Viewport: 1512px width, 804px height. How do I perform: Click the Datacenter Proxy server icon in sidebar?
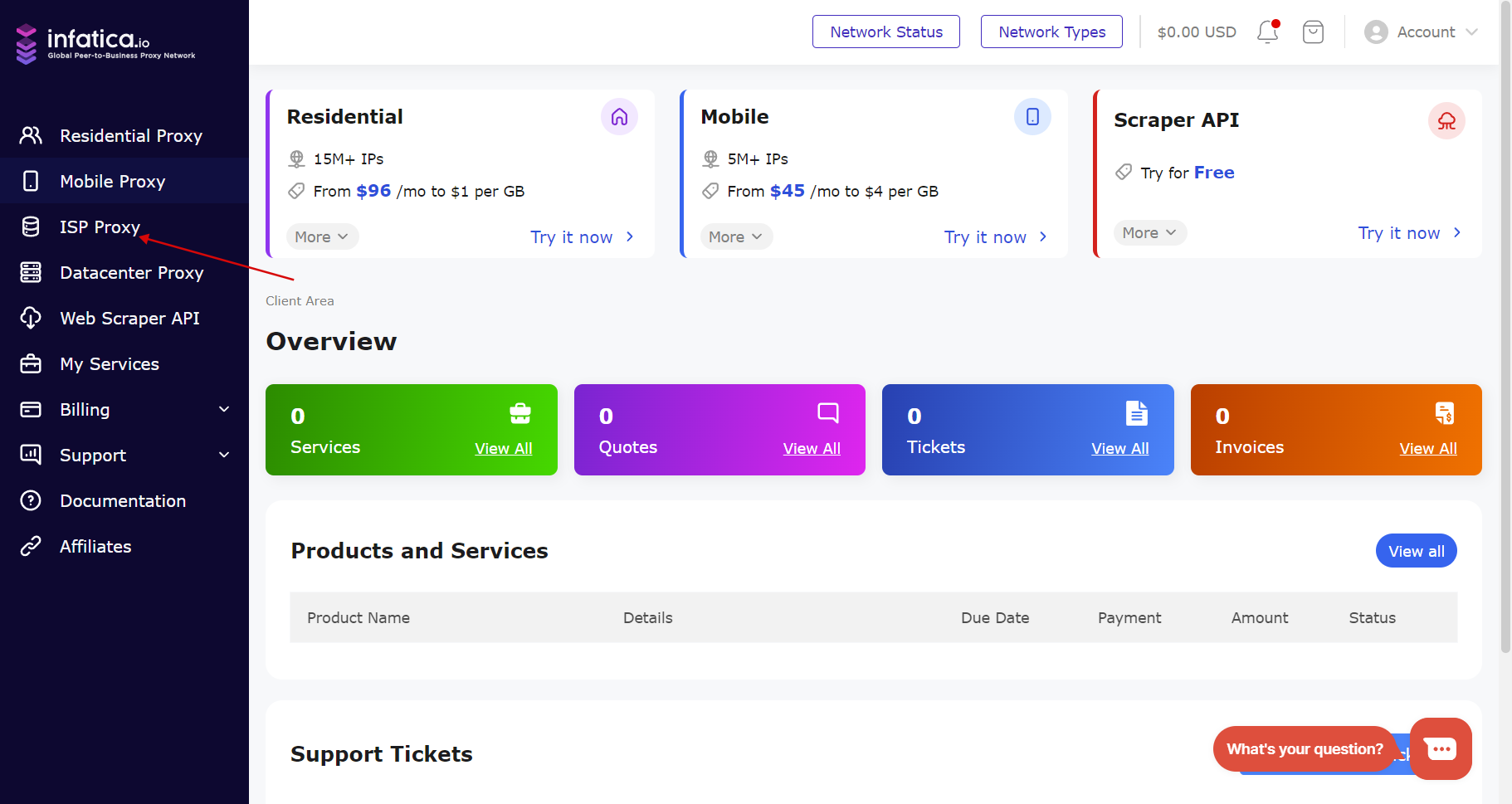(x=31, y=272)
